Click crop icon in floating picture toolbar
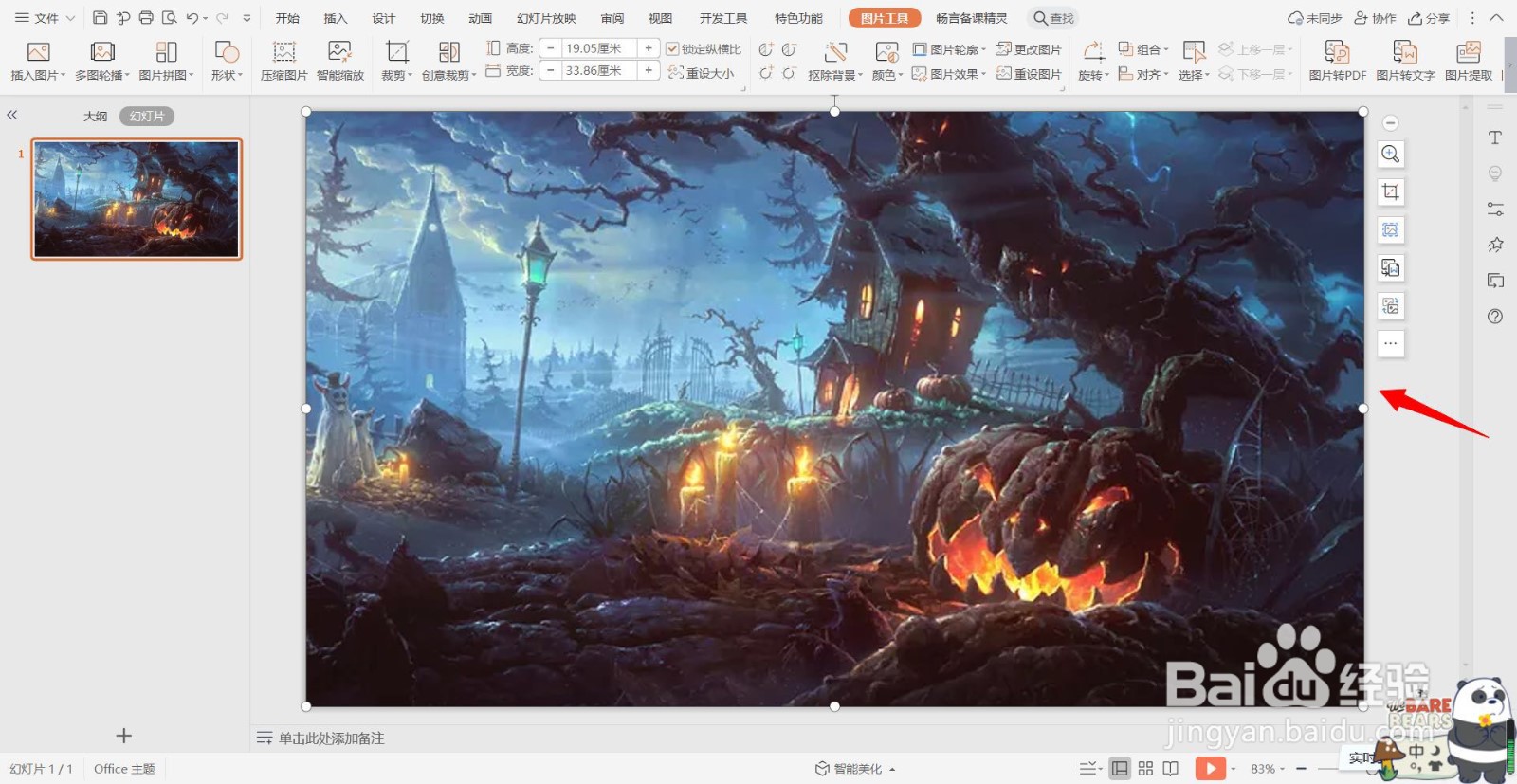The height and width of the screenshot is (784, 1517). 1391,191
